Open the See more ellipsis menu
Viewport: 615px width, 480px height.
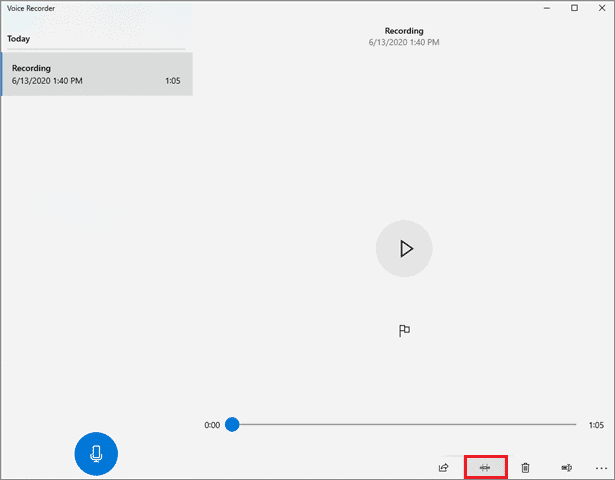(x=601, y=468)
